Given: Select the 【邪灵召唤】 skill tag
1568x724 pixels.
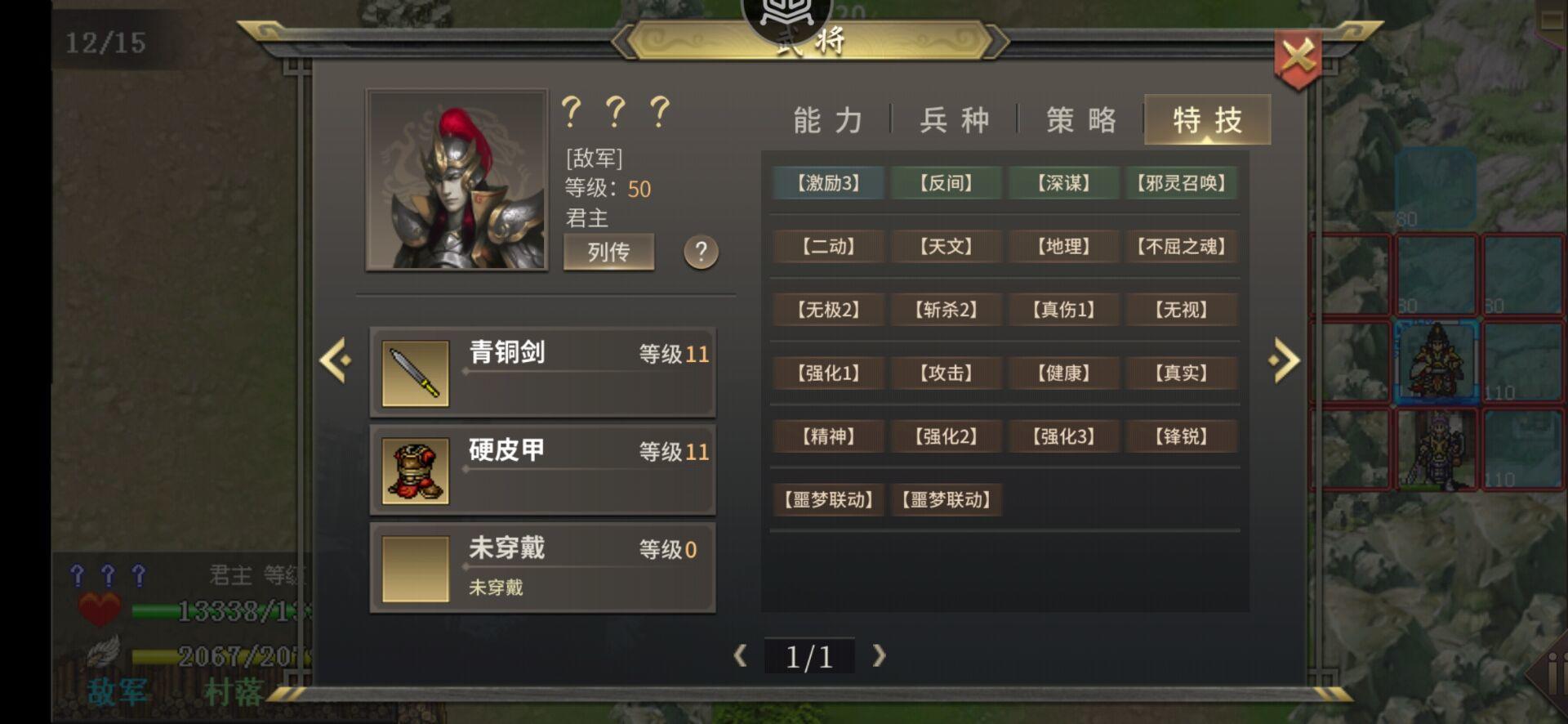Looking at the screenshot, I should [x=1181, y=183].
